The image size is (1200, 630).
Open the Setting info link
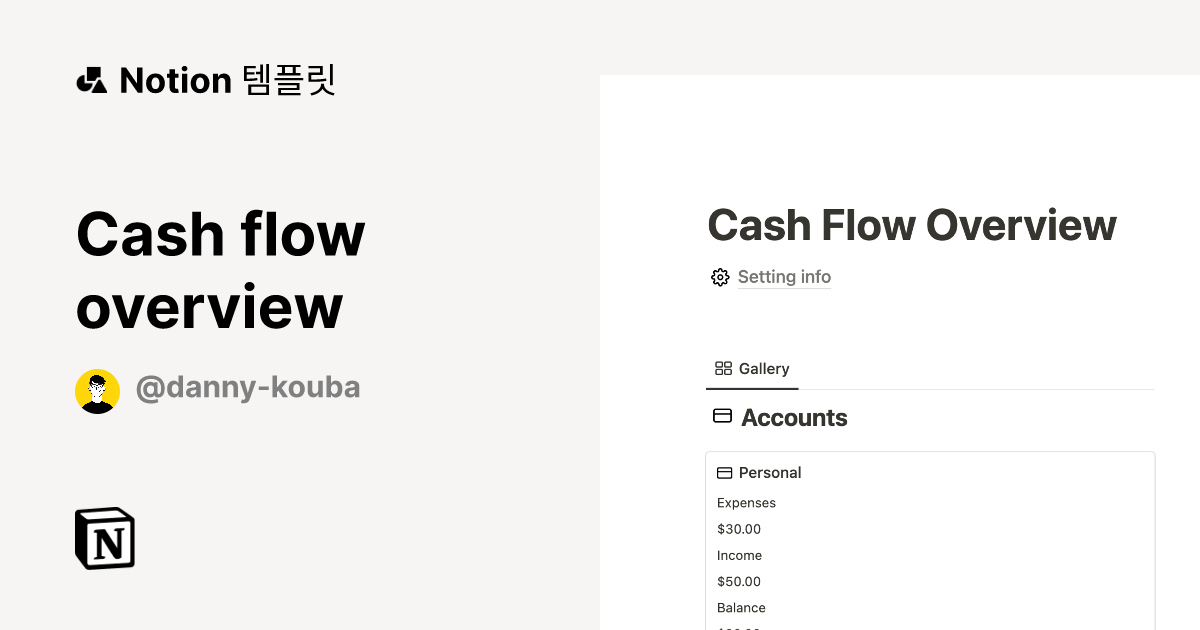[x=784, y=277]
